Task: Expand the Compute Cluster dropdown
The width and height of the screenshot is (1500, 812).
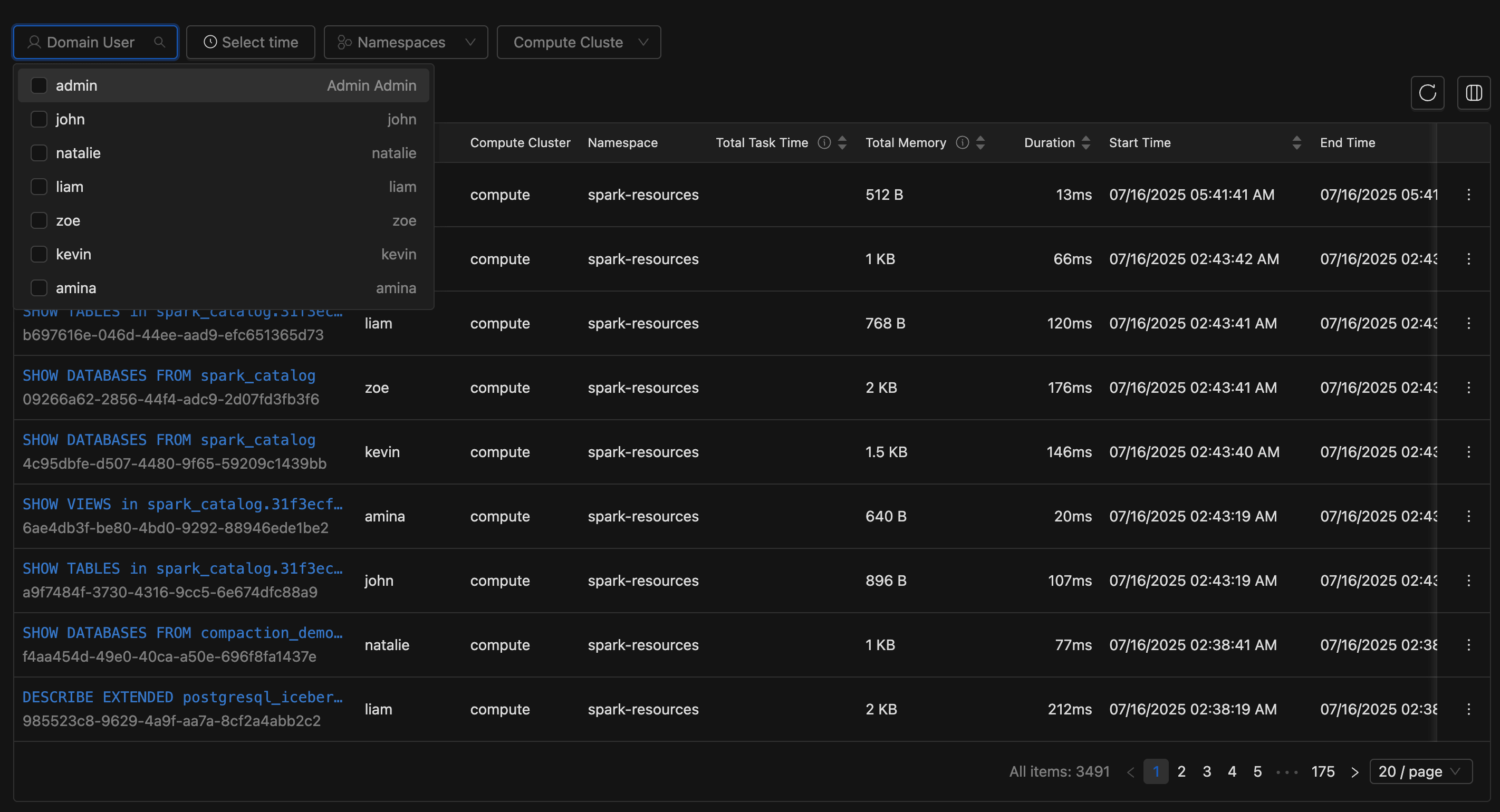Action: (x=579, y=42)
